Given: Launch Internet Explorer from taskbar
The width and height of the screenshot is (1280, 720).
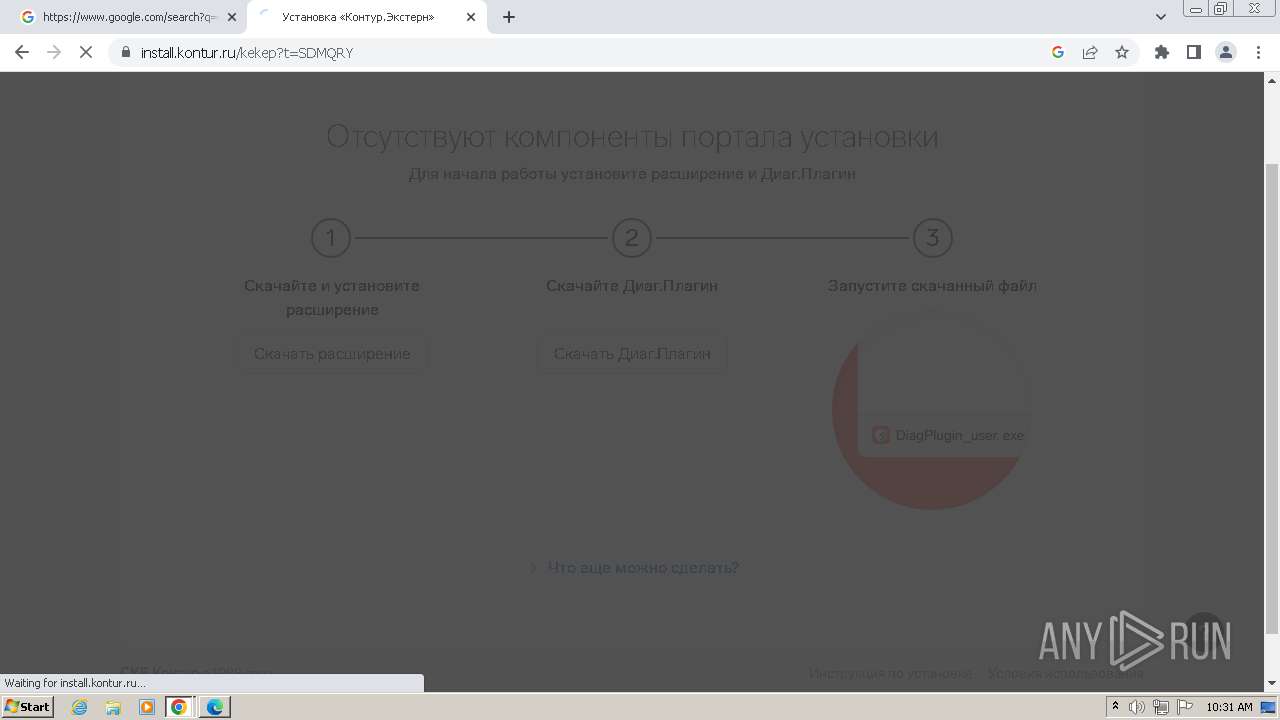Looking at the screenshot, I should click(x=80, y=707).
